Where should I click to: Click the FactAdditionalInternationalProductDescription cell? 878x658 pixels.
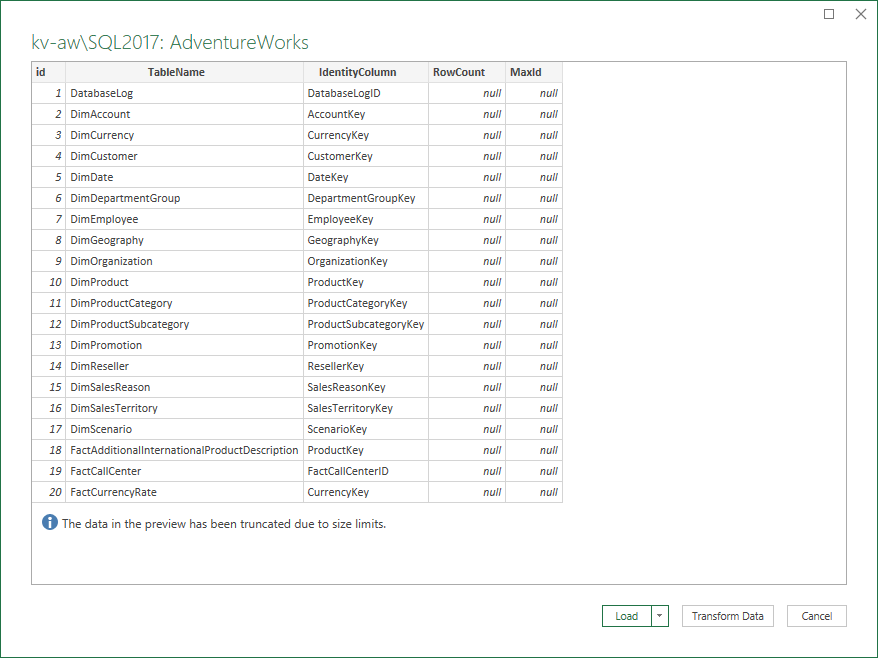[184, 450]
